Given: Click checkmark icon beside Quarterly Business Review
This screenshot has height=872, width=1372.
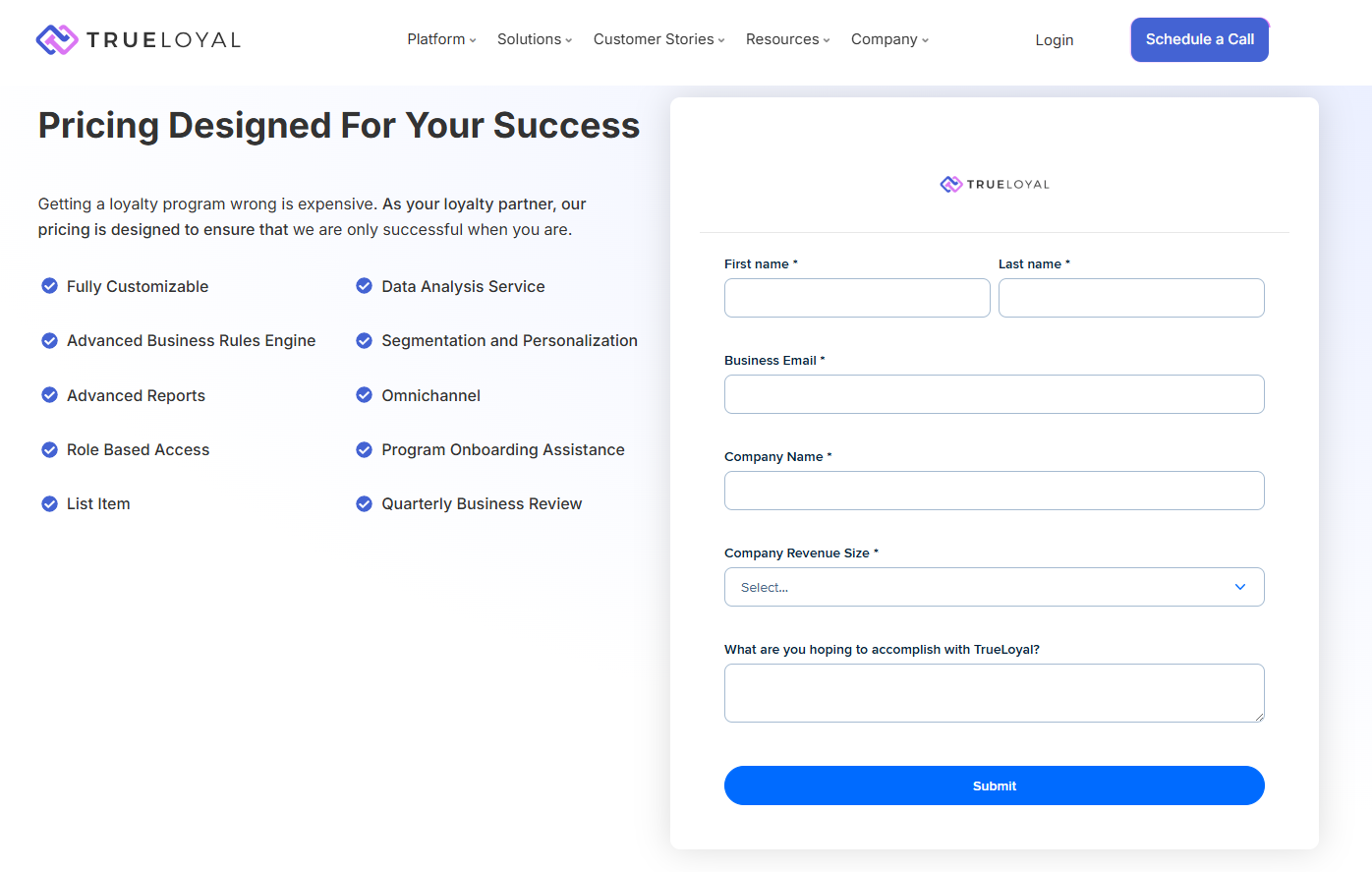Looking at the screenshot, I should [364, 503].
